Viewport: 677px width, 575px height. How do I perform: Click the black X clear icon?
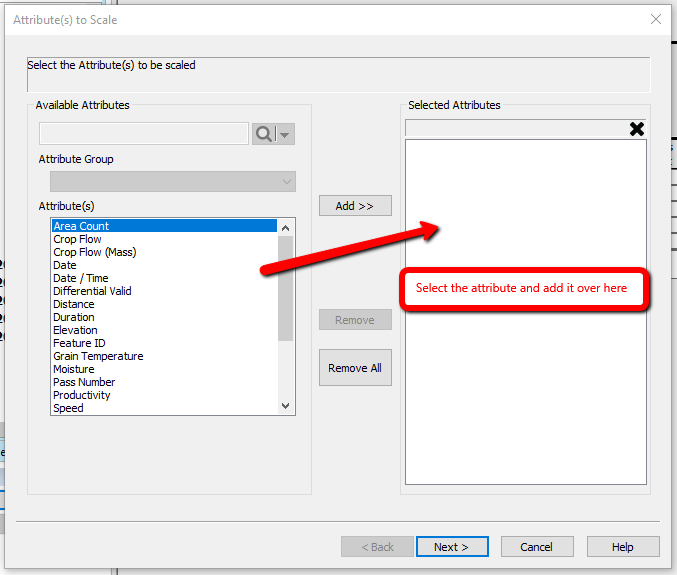637,129
